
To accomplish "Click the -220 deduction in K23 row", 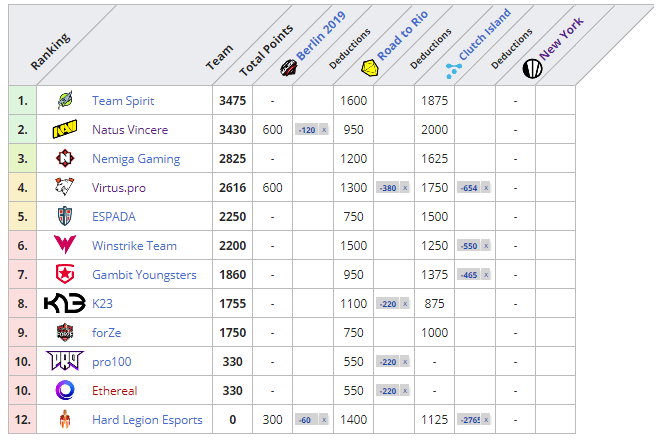I will tap(388, 304).
